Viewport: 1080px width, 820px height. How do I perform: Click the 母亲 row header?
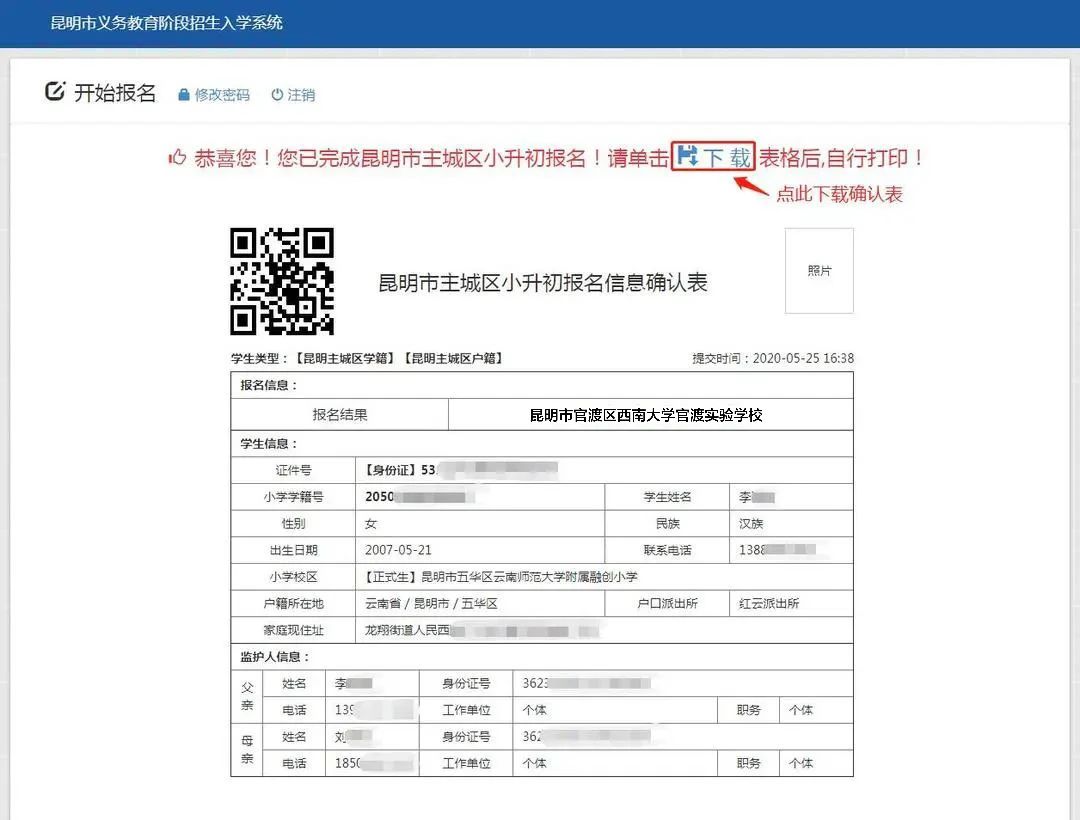pos(247,750)
